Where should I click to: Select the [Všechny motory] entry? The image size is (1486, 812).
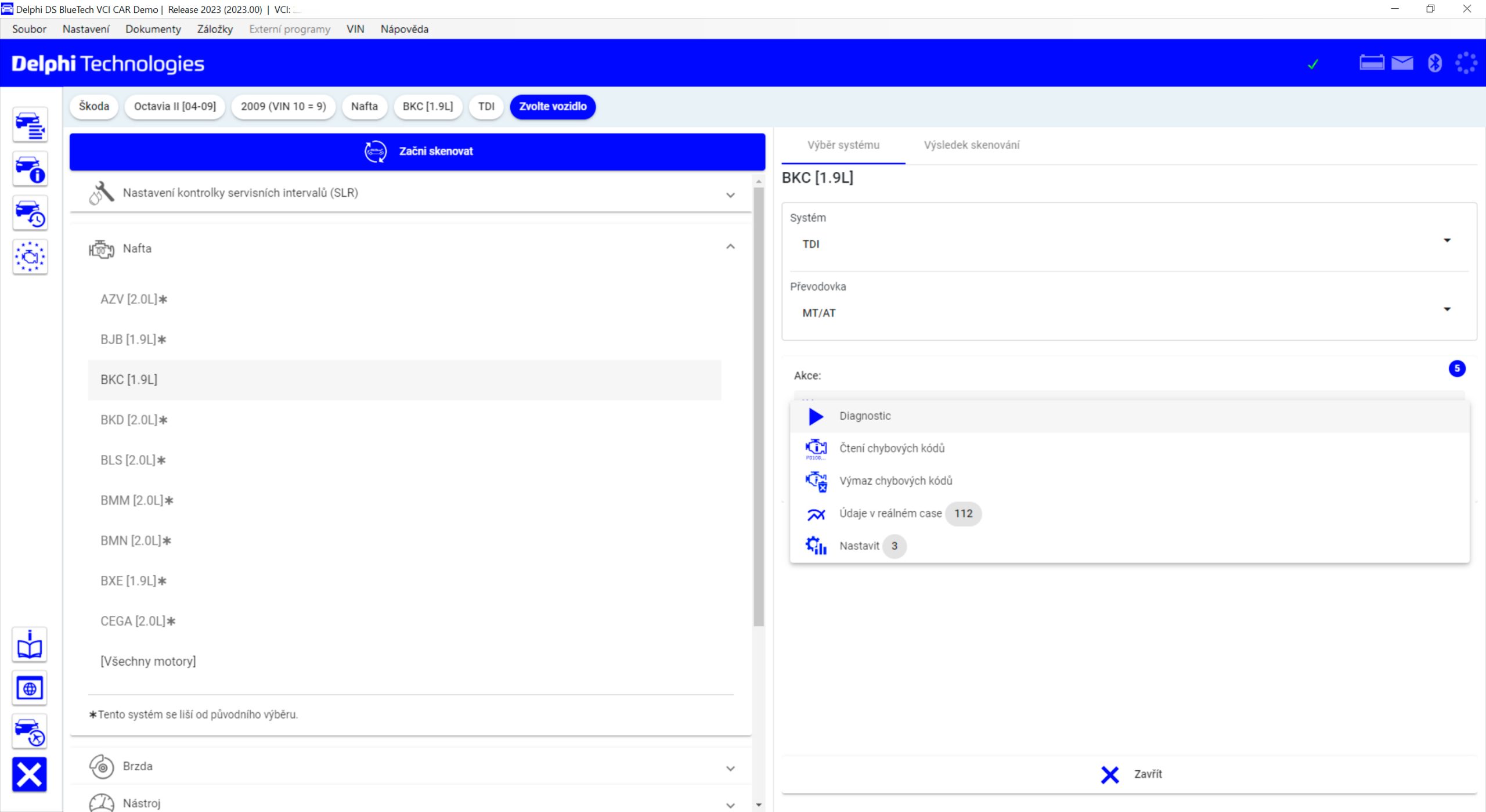405,662
